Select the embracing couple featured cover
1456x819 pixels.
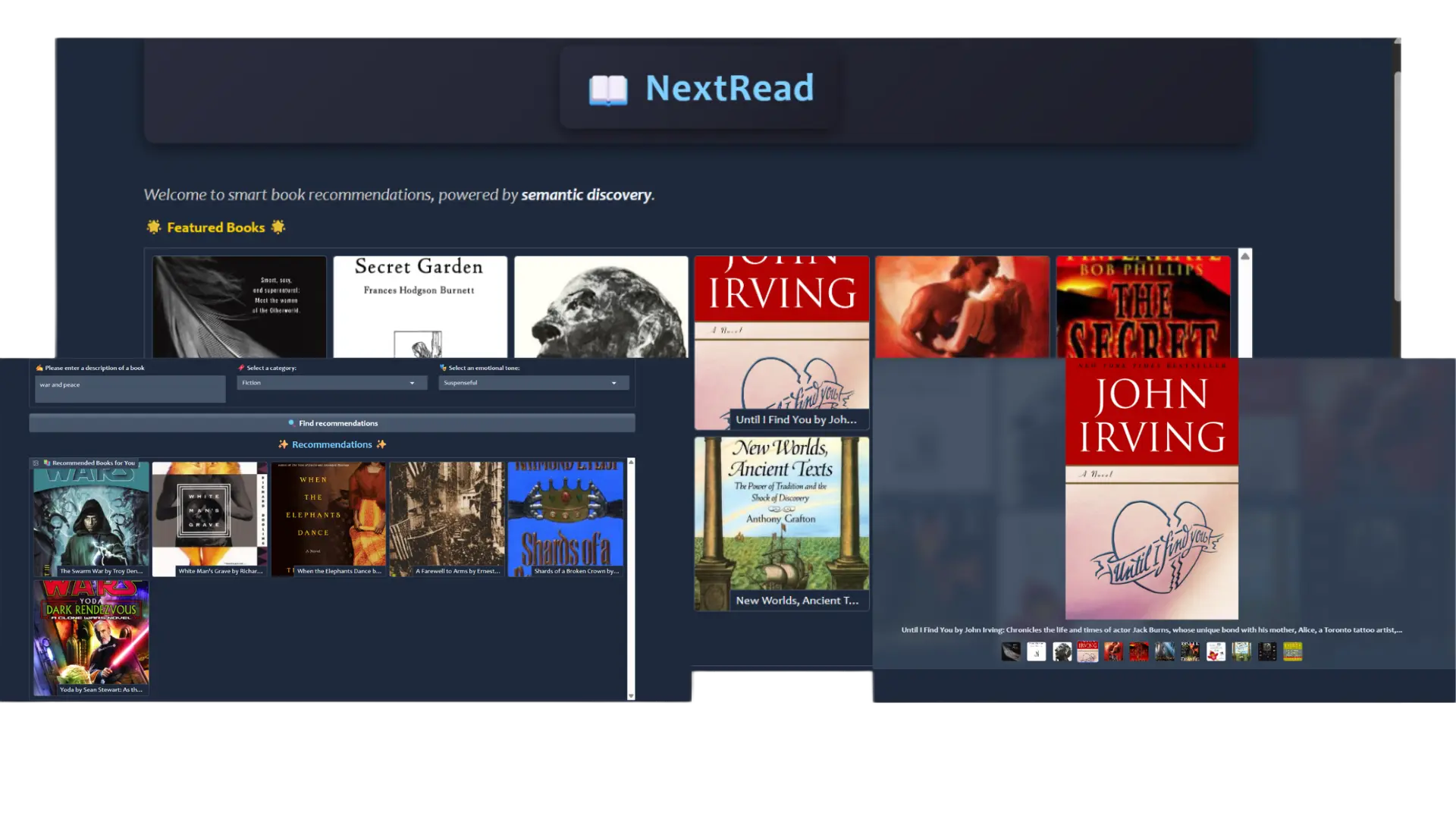[x=962, y=306]
